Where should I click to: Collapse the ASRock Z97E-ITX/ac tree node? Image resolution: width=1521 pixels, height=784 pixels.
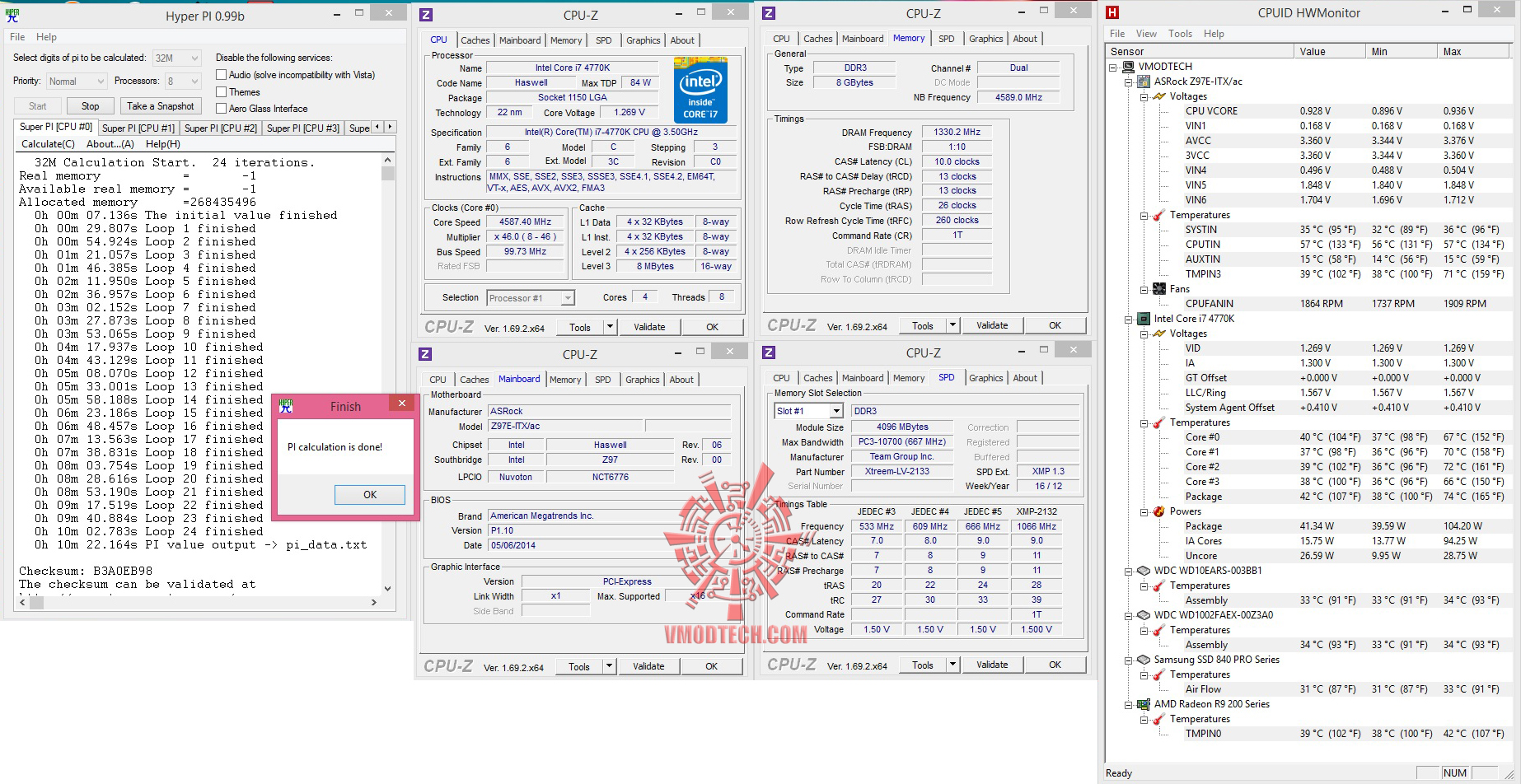pyautogui.click(x=1128, y=82)
